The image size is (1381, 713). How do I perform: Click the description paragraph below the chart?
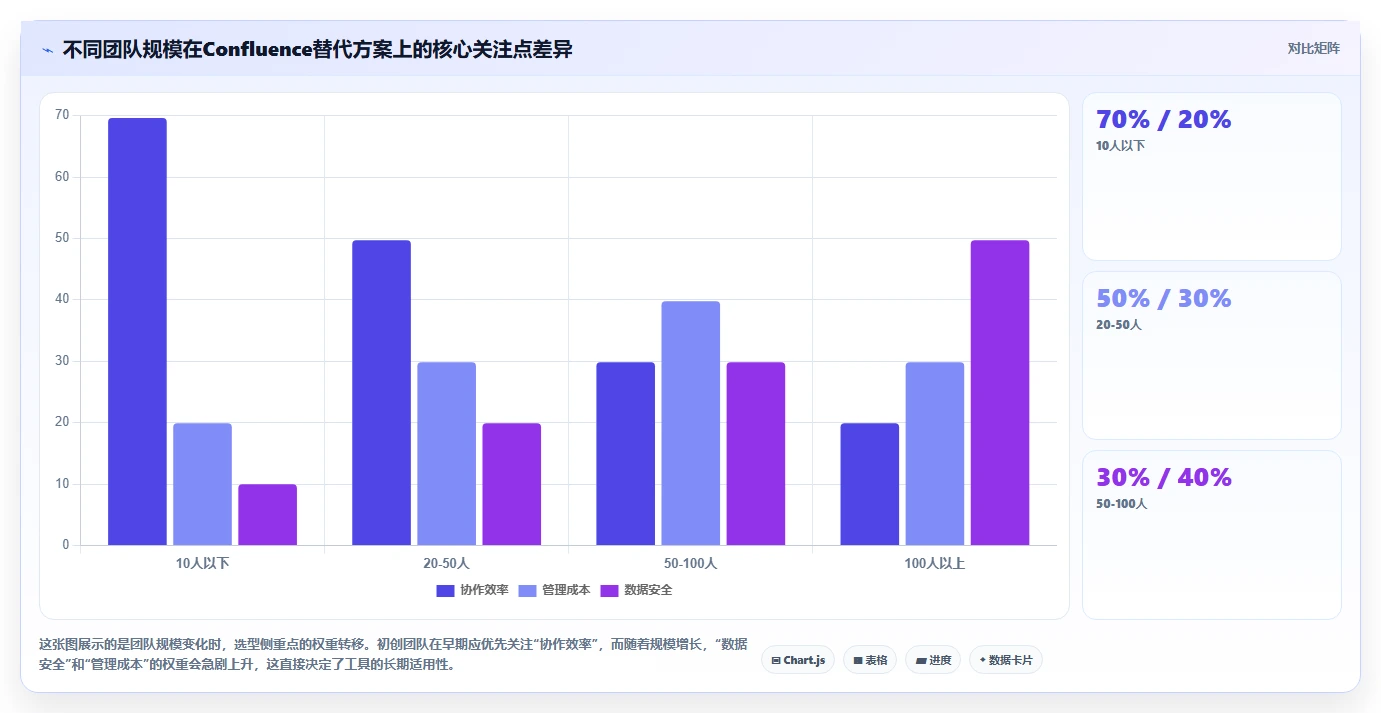(x=393, y=654)
